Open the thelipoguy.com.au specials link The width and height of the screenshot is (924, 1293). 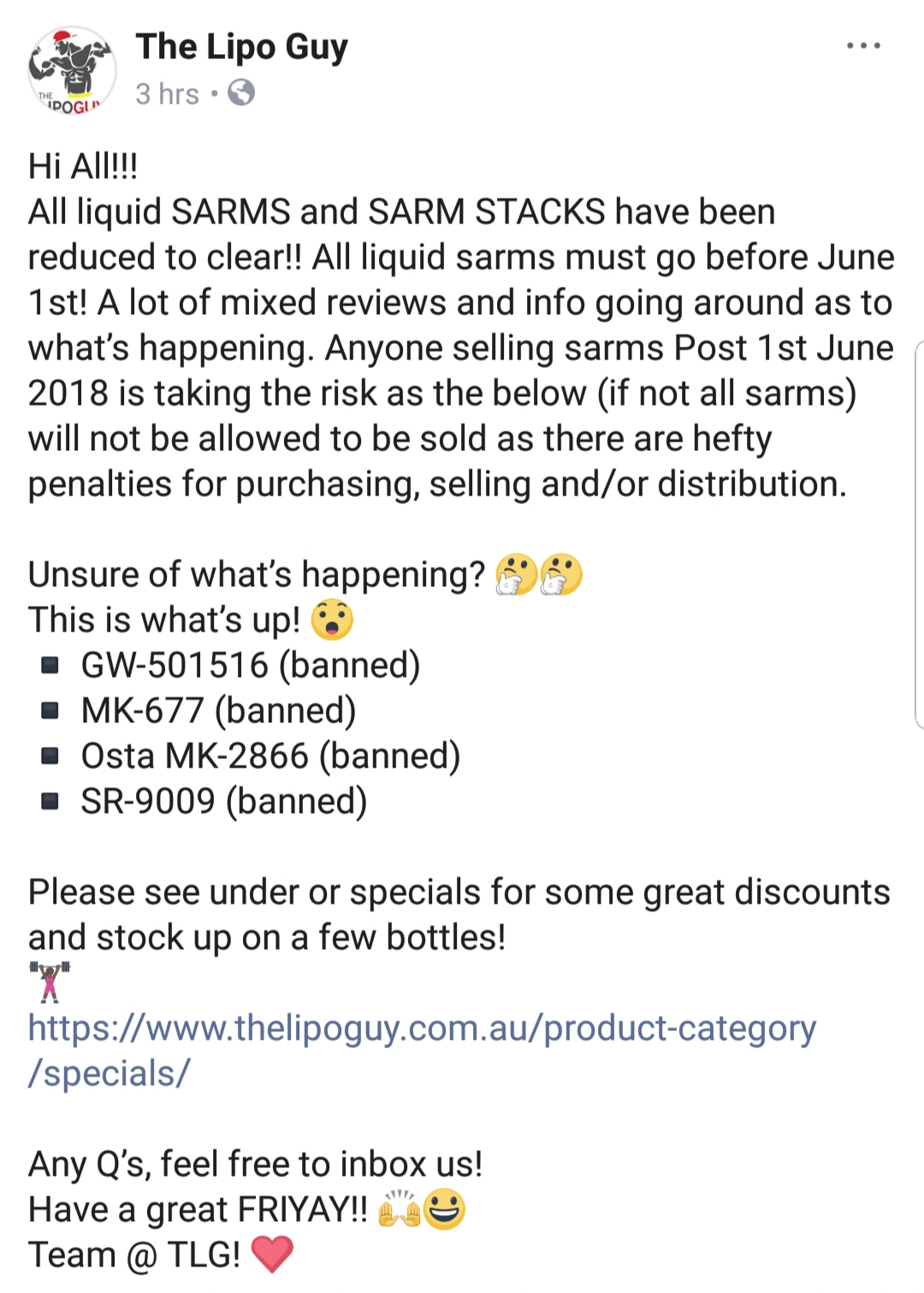pos(422,1028)
